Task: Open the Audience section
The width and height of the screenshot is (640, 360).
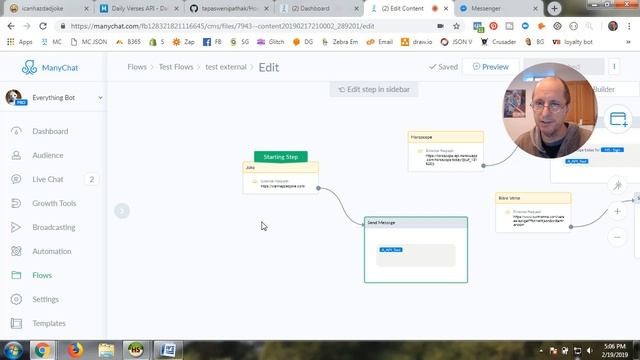Action: 48,155
